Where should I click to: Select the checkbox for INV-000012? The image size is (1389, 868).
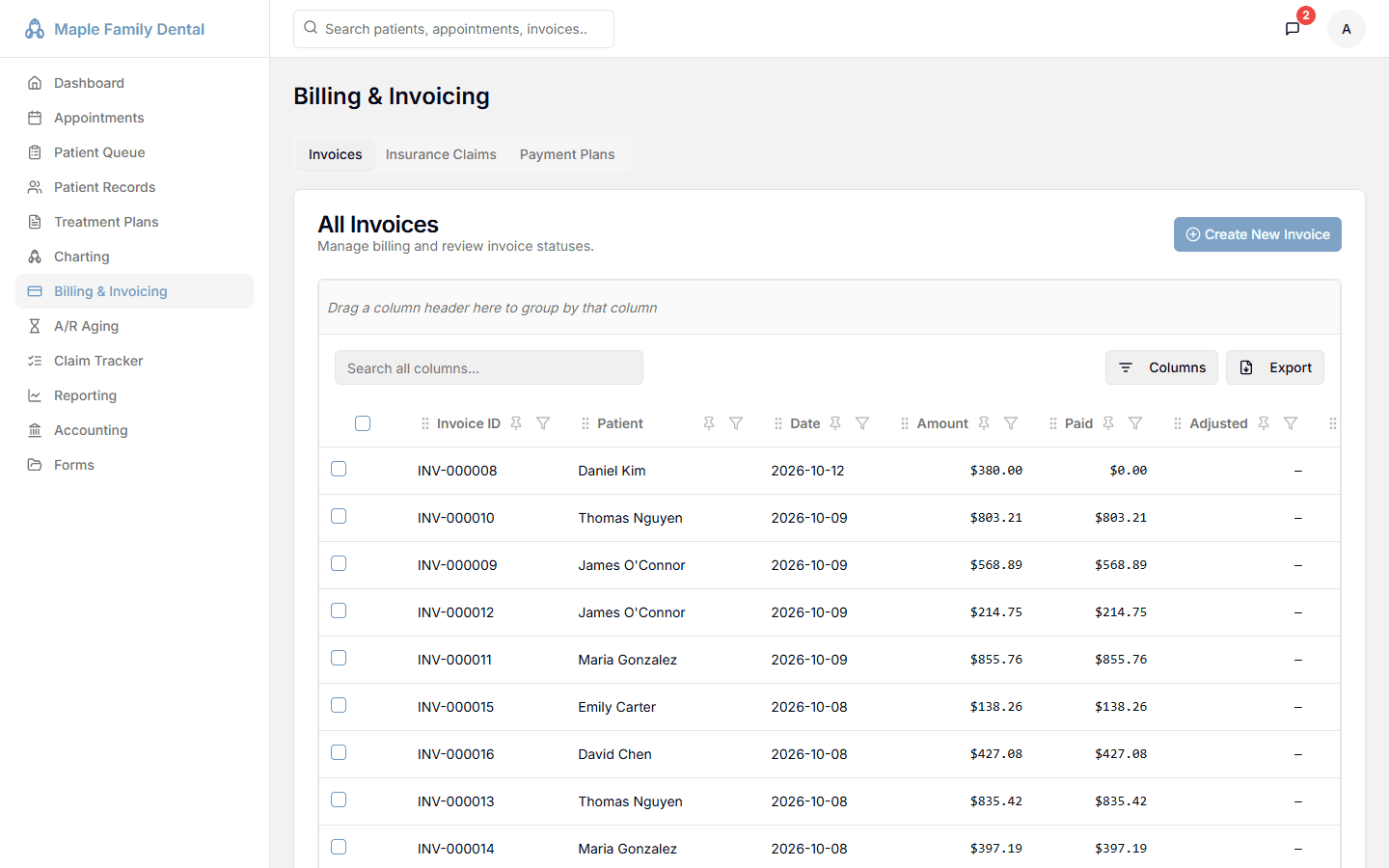339,610
